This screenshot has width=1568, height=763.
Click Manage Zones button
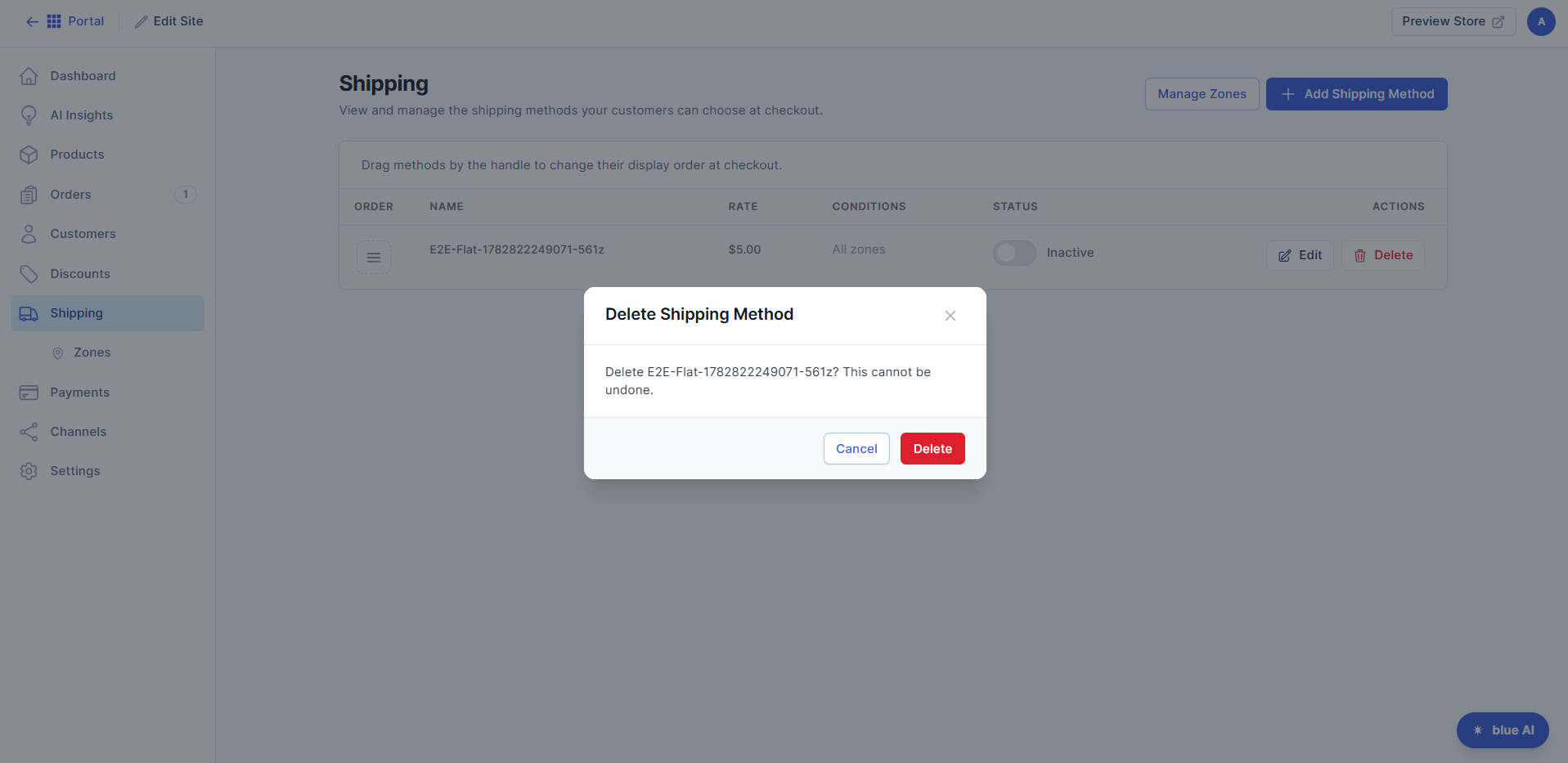coord(1202,94)
